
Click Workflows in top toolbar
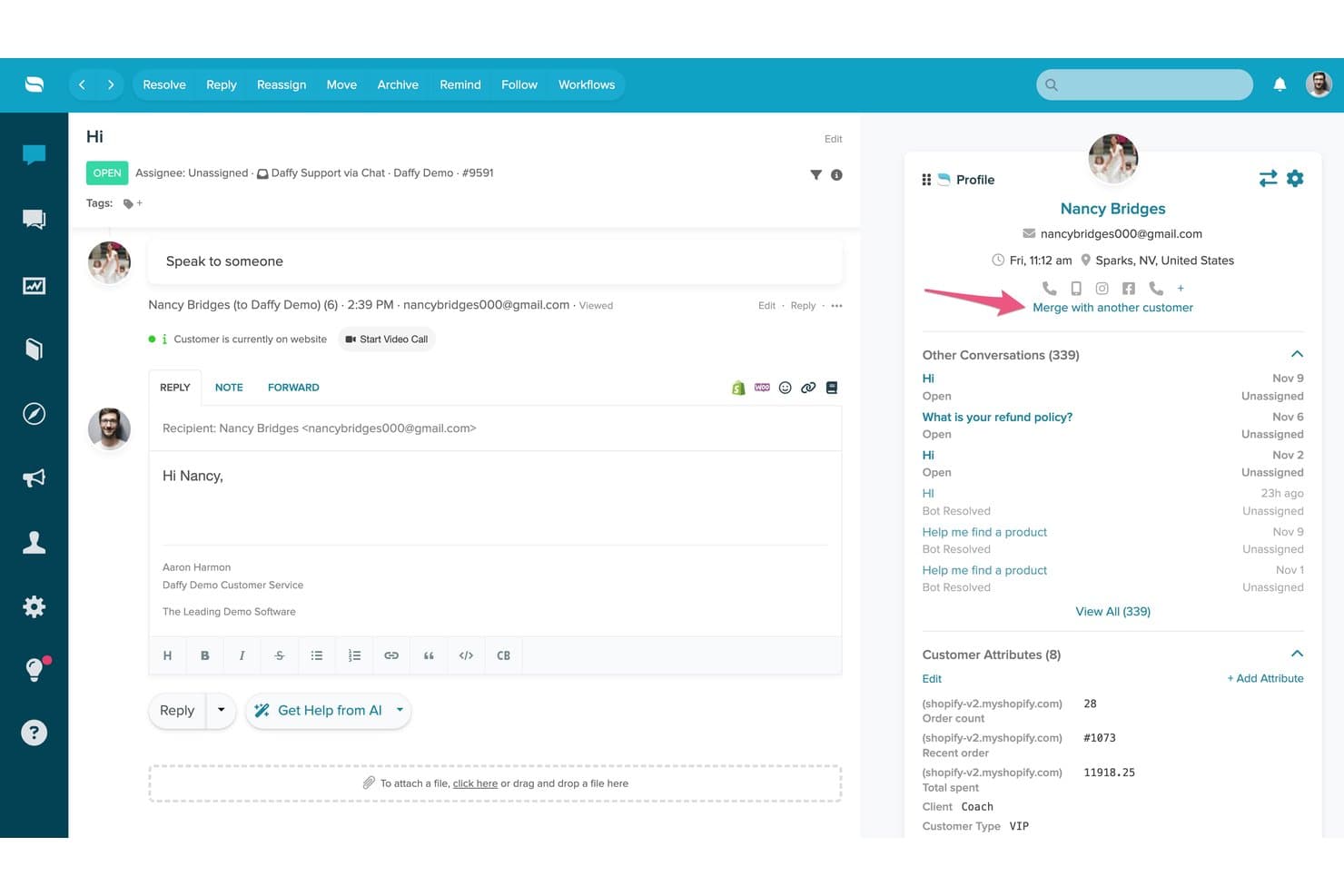point(587,84)
